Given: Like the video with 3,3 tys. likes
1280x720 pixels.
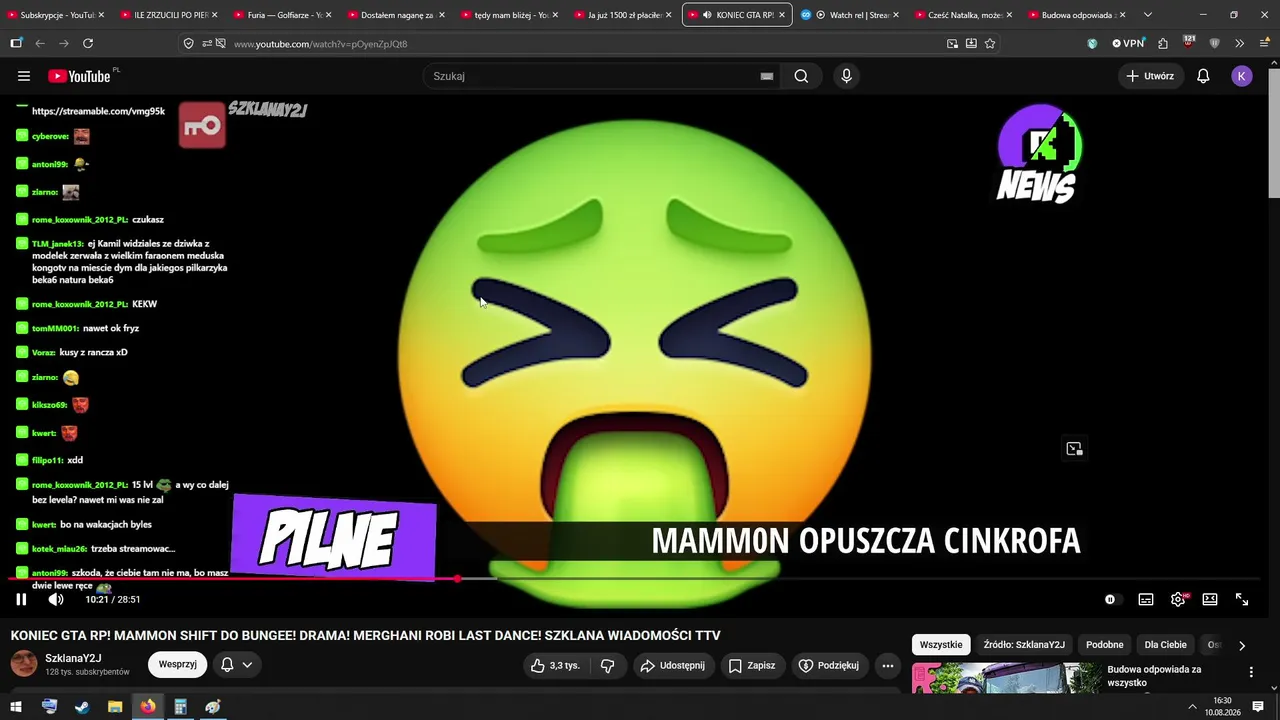Looking at the screenshot, I should tap(555, 665).
